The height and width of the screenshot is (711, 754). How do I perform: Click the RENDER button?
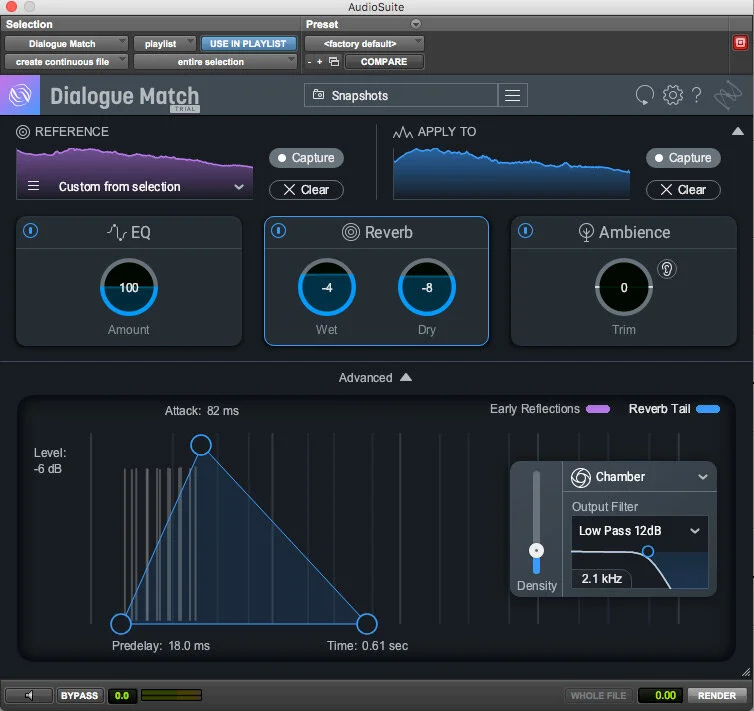(716, 695)
